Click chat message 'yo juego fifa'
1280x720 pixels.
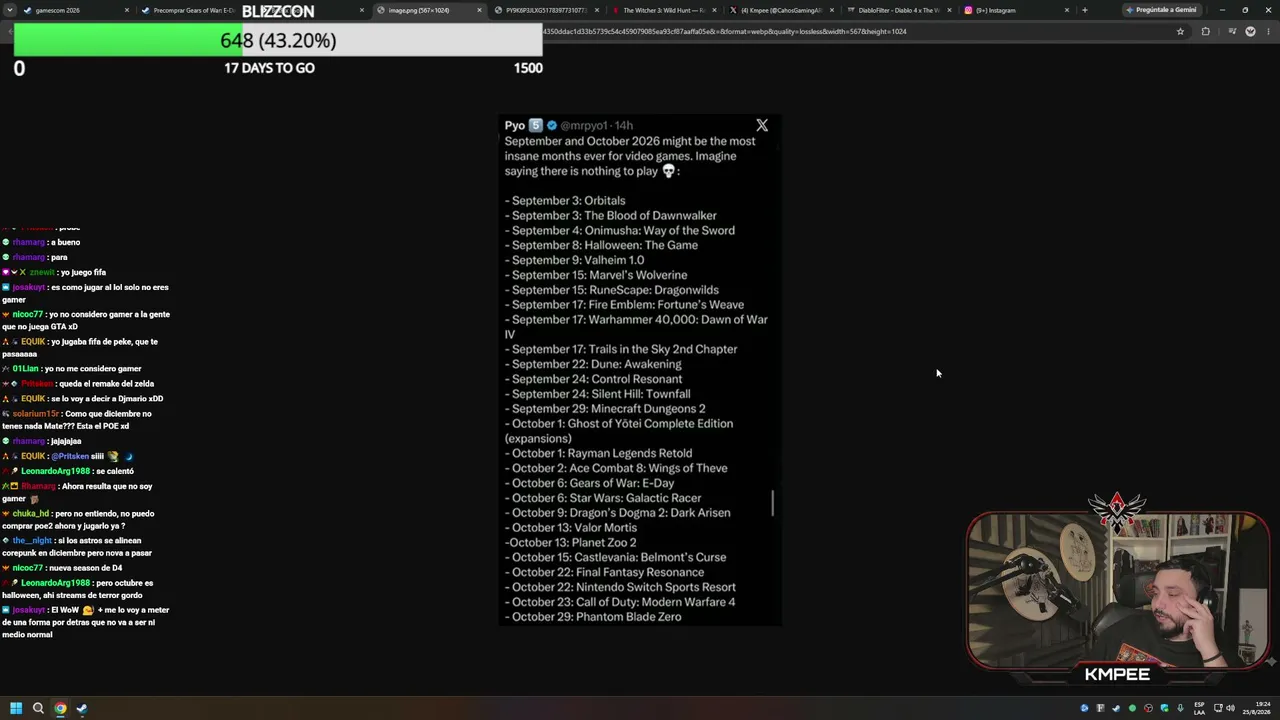coord(83,272)
